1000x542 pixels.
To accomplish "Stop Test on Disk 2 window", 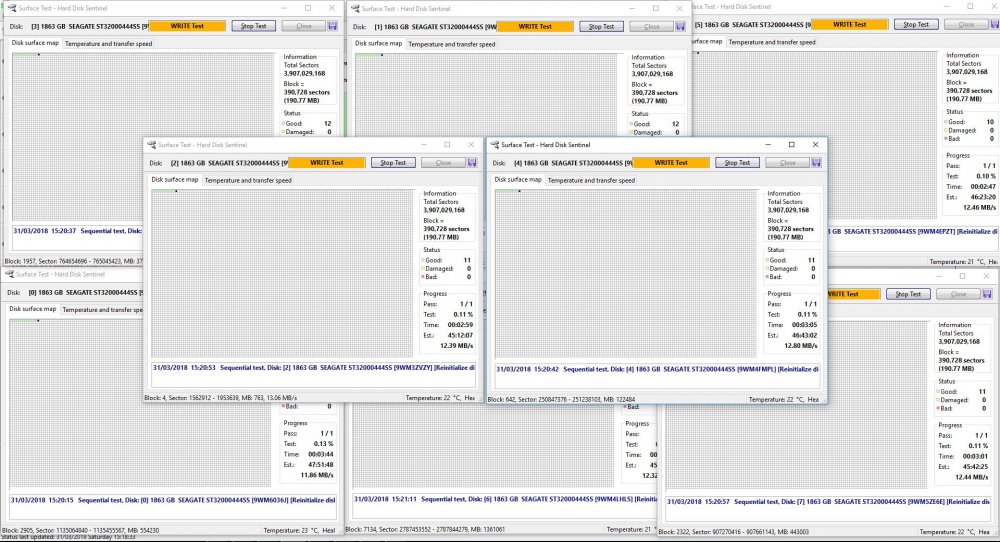I will 393,163.
